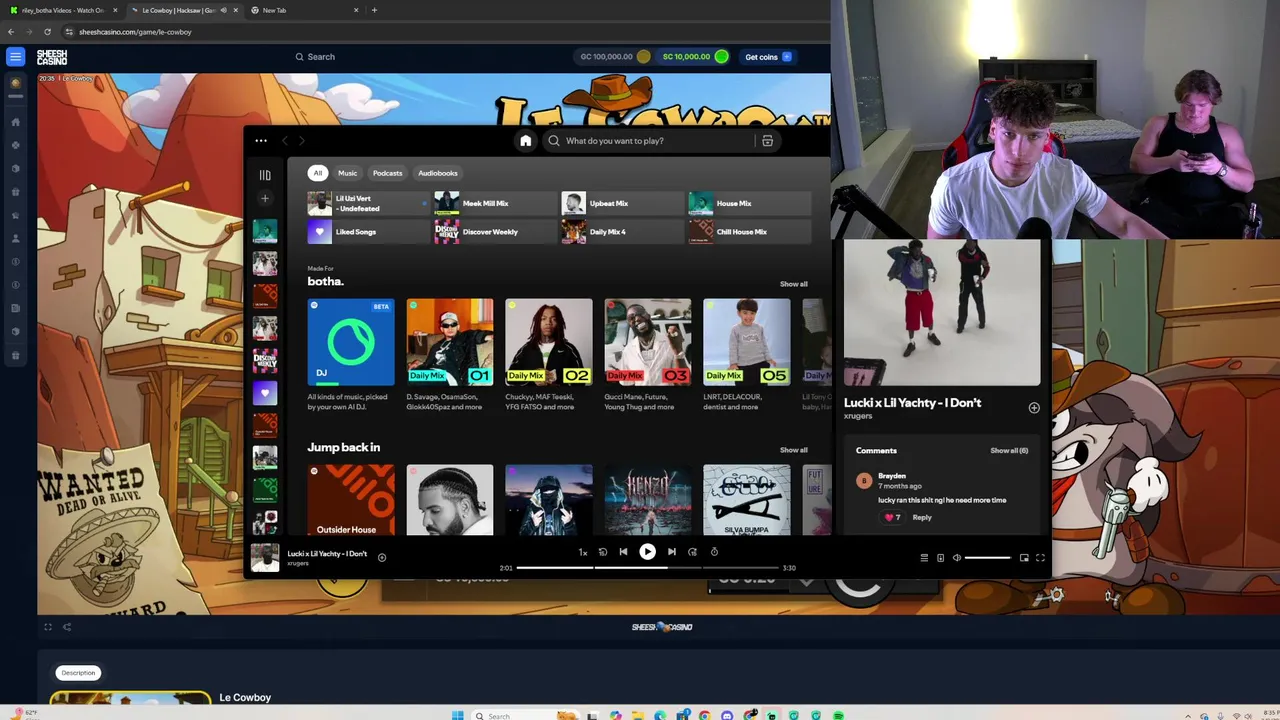
Task: Open Discord from the taskbar
Action: pos(727,715)
